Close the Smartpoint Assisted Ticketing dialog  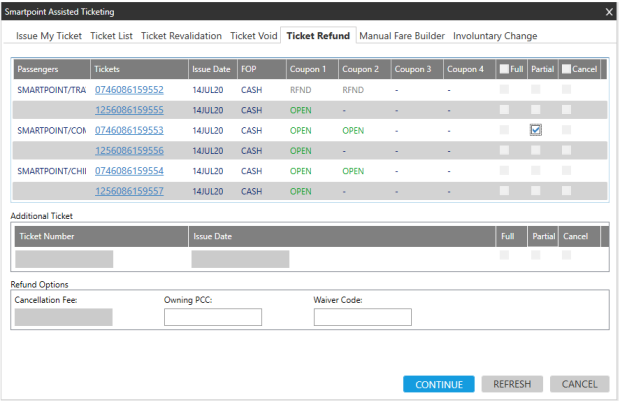pyautogui.click(x=609, y=12)
